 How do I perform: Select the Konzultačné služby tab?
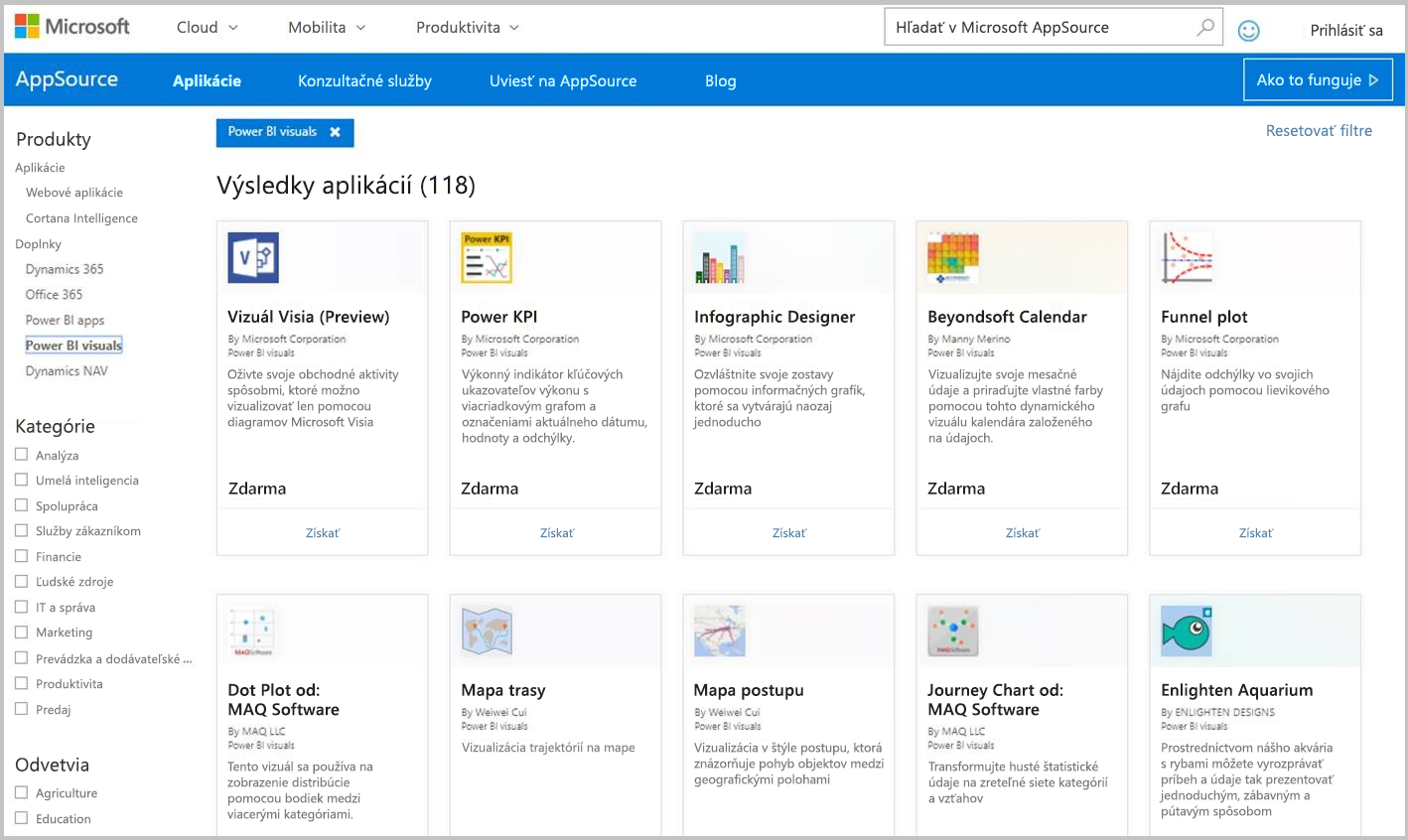click(364, 80)
